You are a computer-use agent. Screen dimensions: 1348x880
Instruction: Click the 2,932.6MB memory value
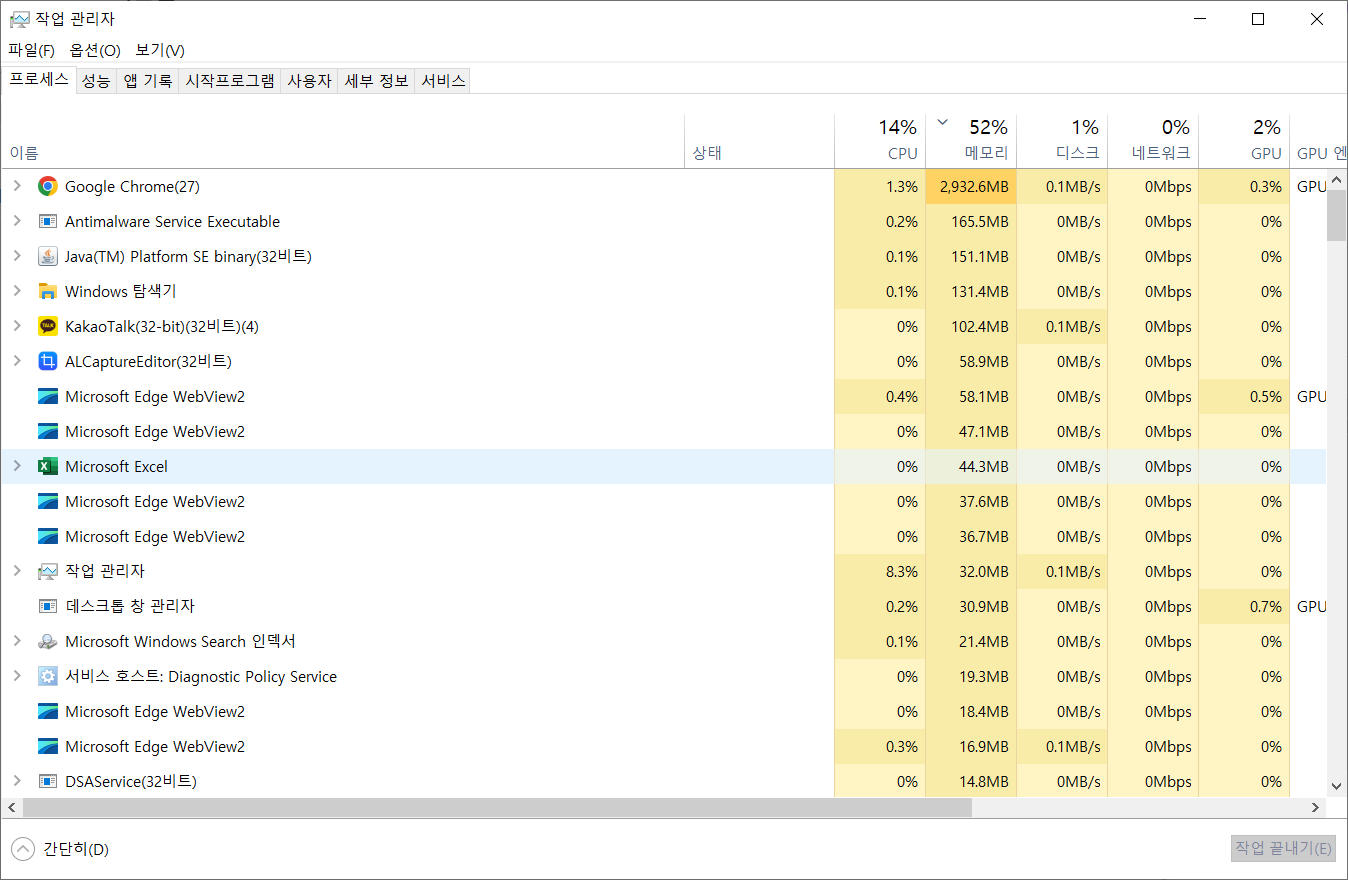click(974, 187)
